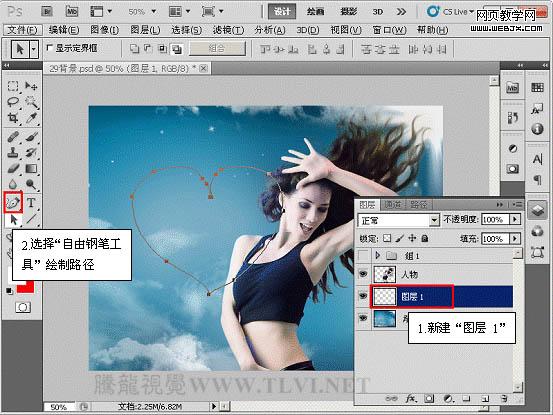The height and width of the screenshot is (415, 553).
Task: Activate the Crop tool
Action: coord(13,118)
